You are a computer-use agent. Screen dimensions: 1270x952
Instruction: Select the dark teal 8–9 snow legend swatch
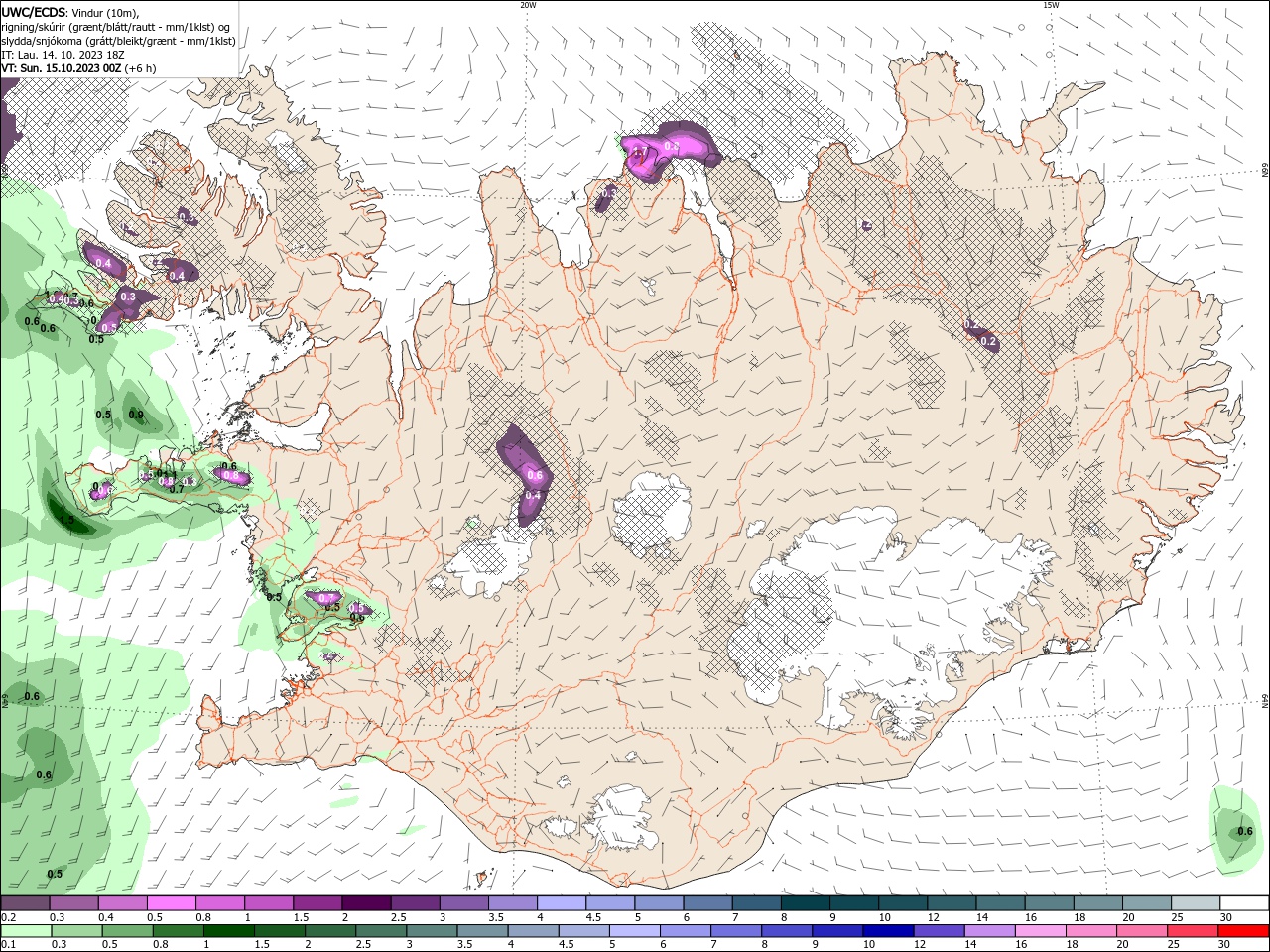(x=805, y=904)
